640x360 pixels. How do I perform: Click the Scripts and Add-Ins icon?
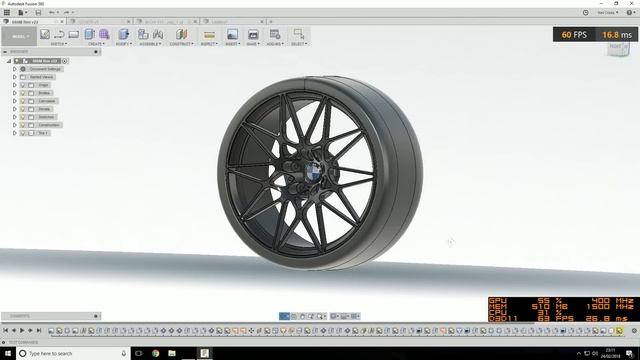(275, 34)
